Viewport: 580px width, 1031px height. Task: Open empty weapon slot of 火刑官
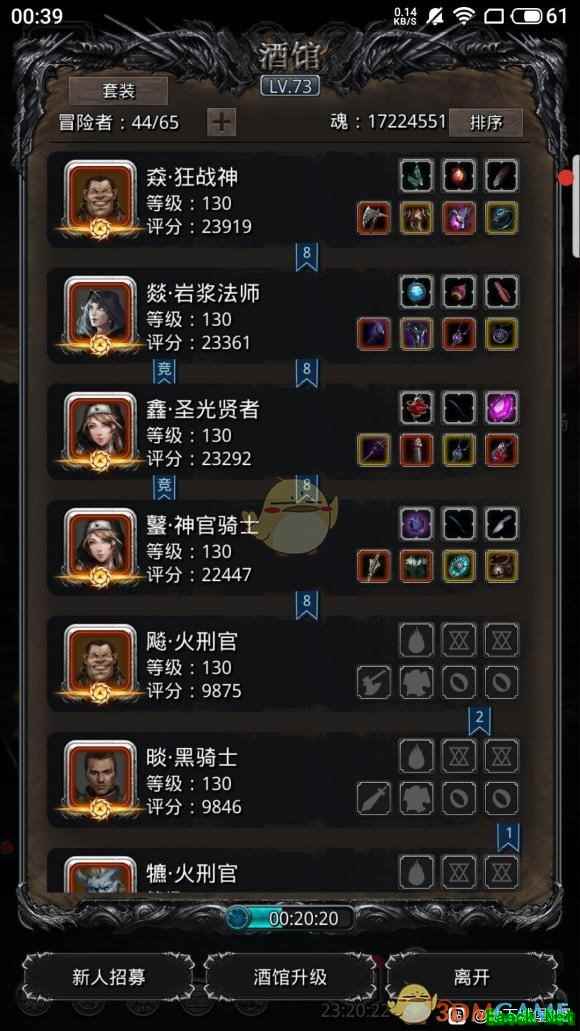pos(374,682)
